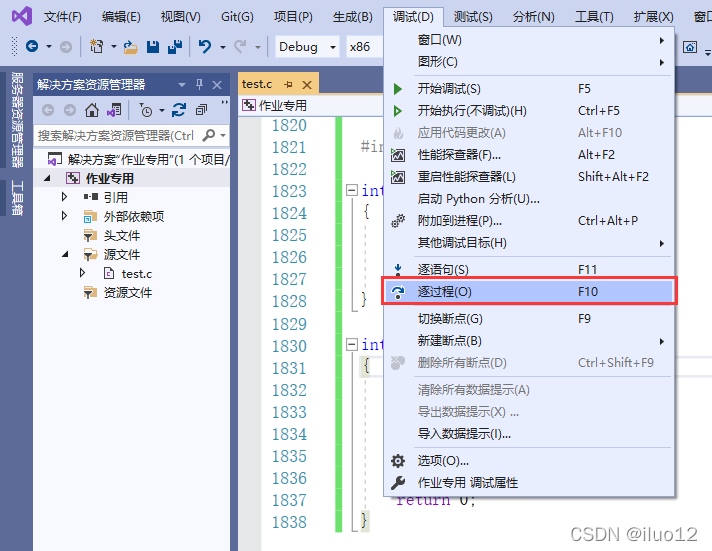The image size is (712, 551).
Task: Expand the 引用 tree node
Action: (x=64, y=197)
